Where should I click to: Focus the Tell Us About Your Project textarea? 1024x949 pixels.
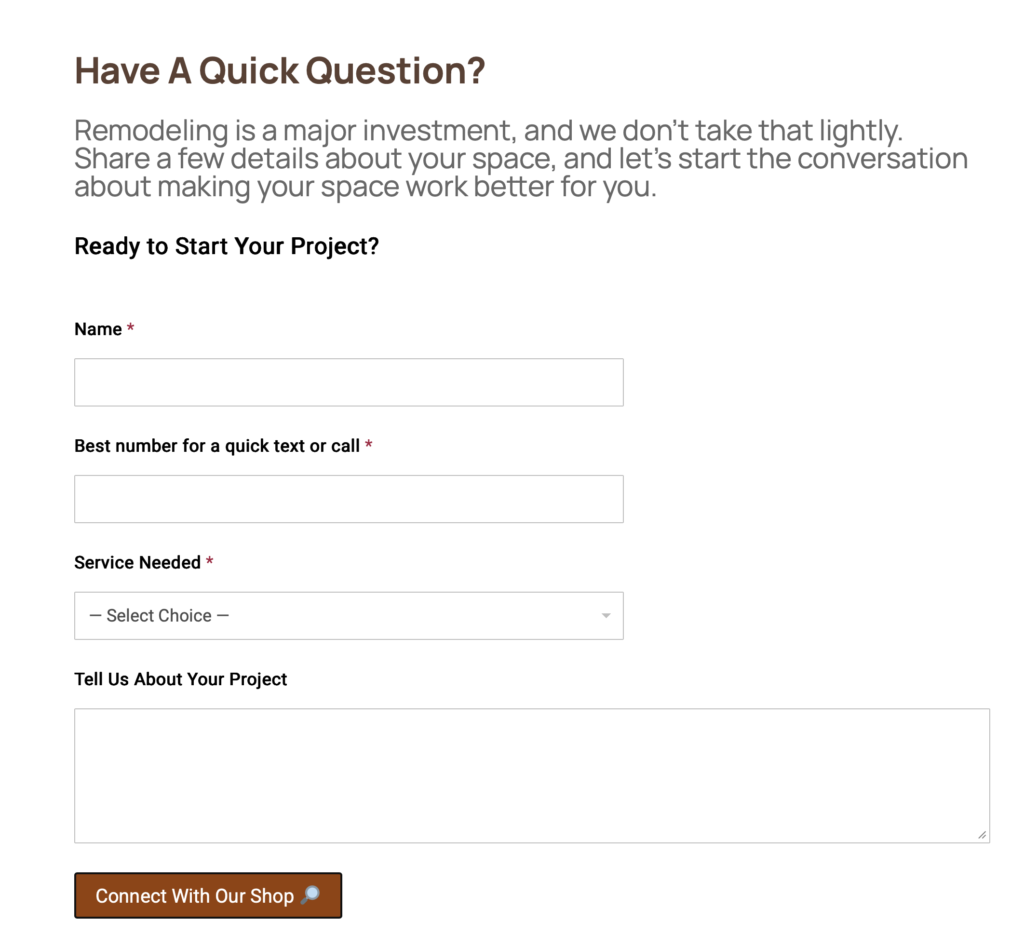[530, 775]
